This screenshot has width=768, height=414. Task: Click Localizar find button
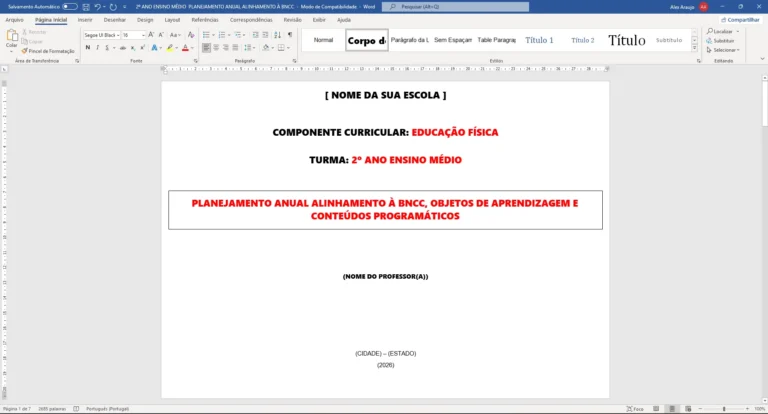point(722,31)
